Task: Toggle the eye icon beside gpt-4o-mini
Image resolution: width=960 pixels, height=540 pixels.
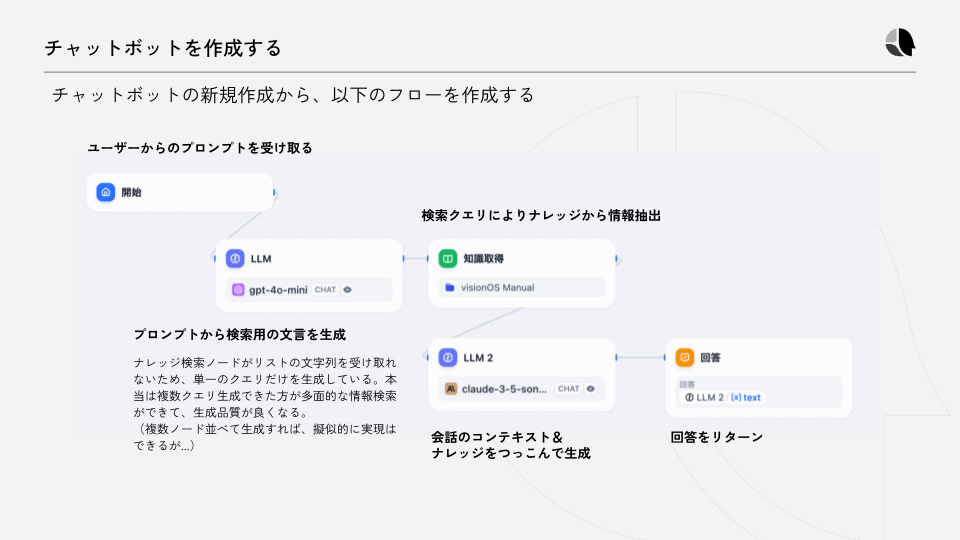Action: 348,290
